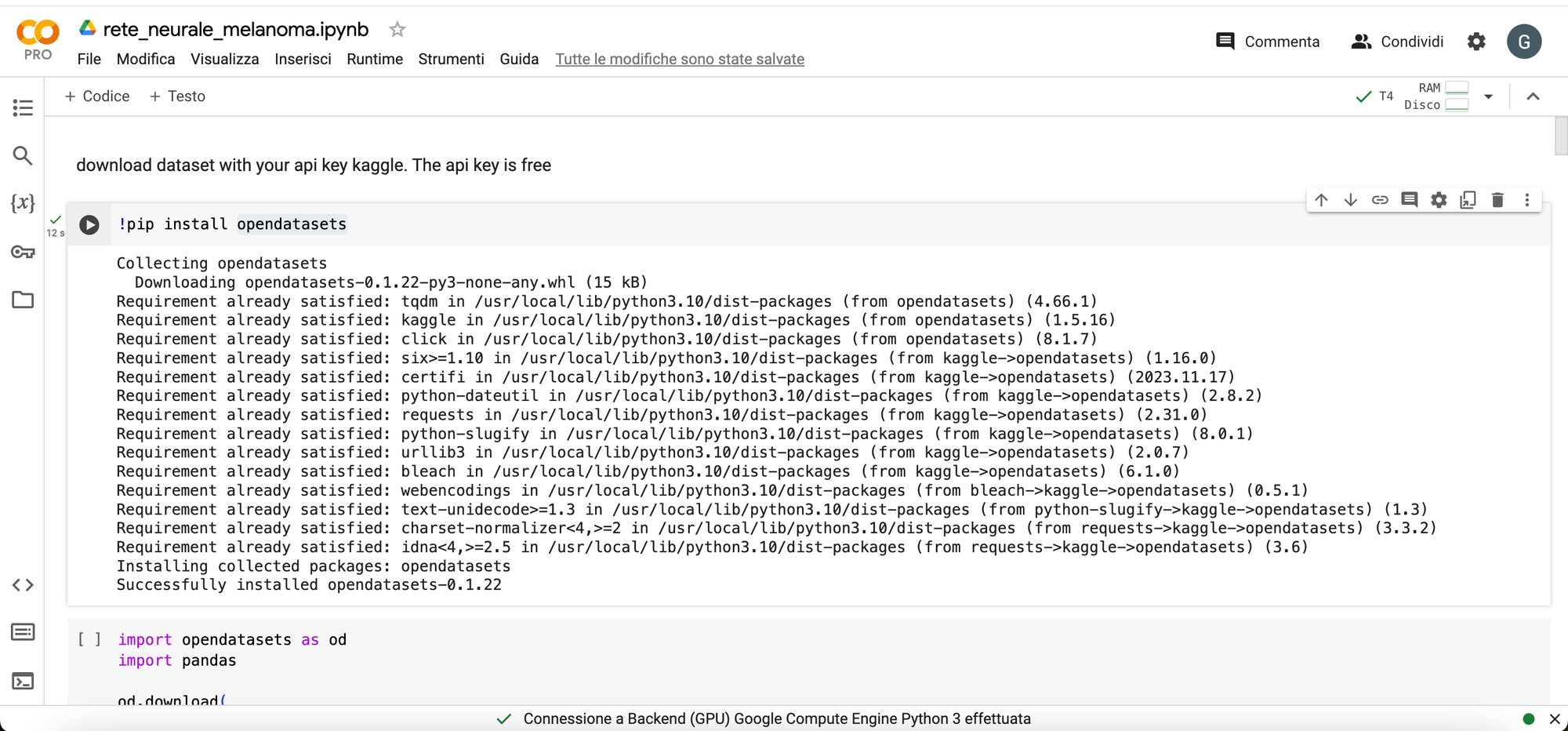This screenshot has width=1568, height=731.
Task: Add a new text cell with + Testo
Action: click(177, 96)
